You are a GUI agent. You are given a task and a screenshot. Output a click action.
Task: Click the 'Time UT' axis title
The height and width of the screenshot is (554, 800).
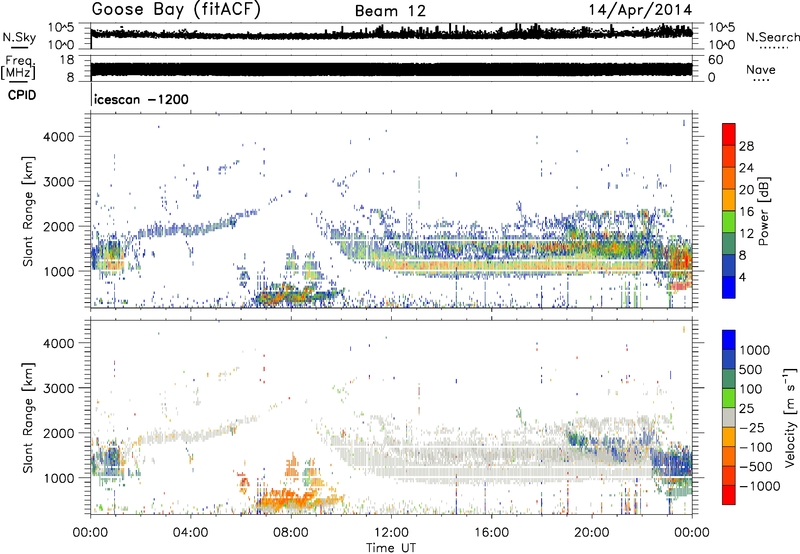point(391,548)
